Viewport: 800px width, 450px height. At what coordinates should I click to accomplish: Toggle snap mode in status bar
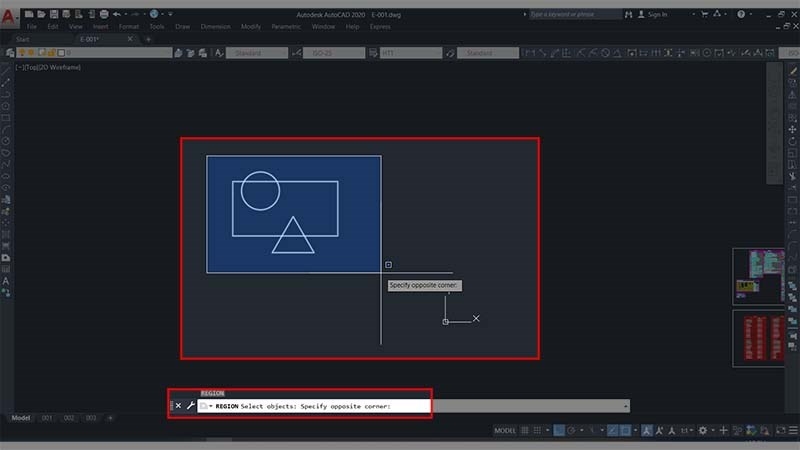click(537, 431)
